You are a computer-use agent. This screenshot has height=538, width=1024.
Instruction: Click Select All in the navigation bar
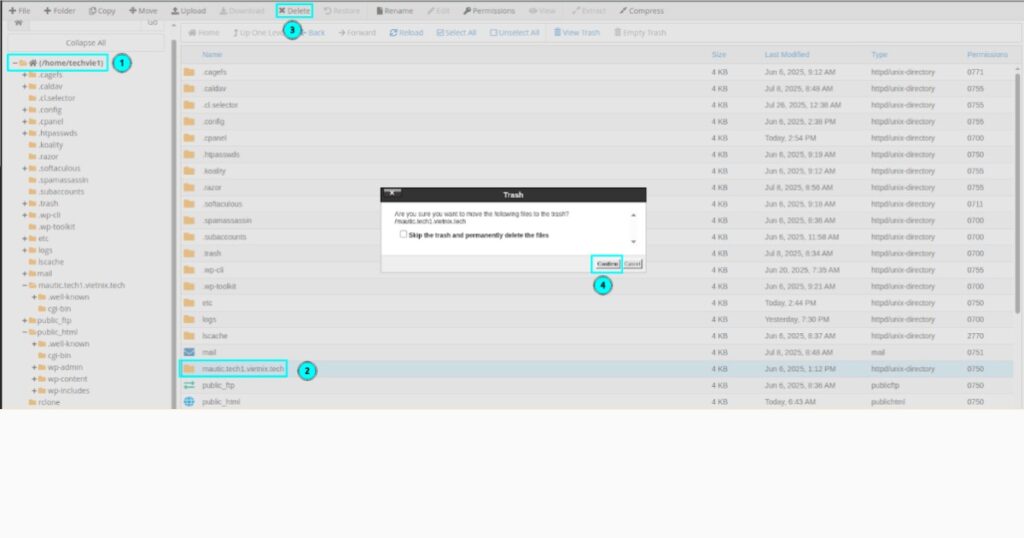click(x=457, y=33)
